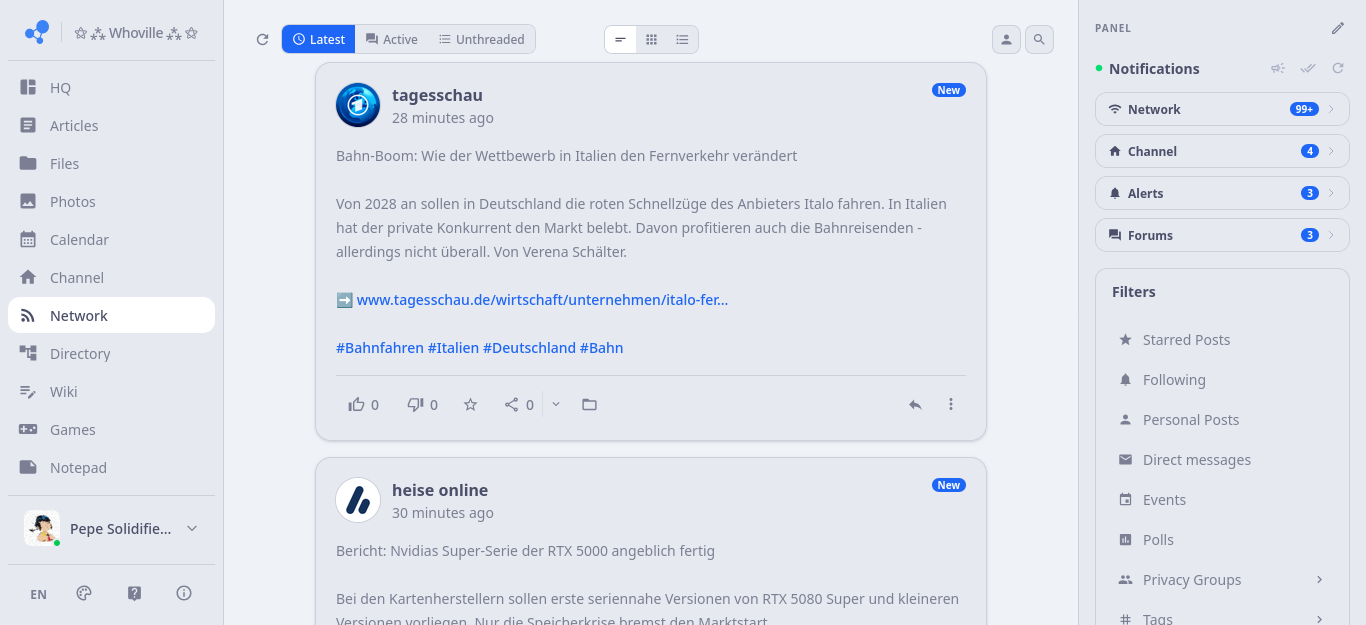Star the tagesschau post

471,405
